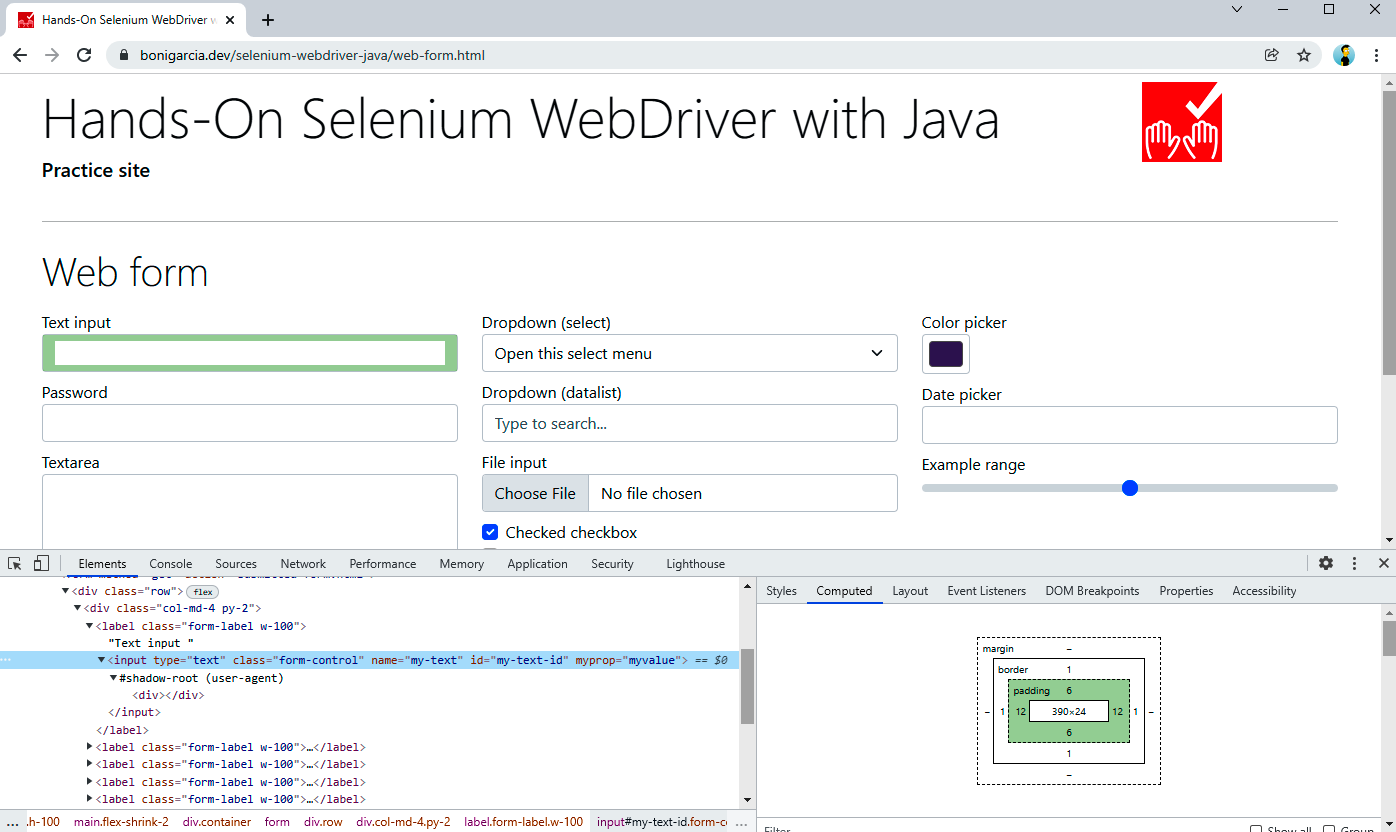Viewport: 1396px width, 832px height.
Task: Uncheck the Checked checkbox
Action: click(490, 532)
